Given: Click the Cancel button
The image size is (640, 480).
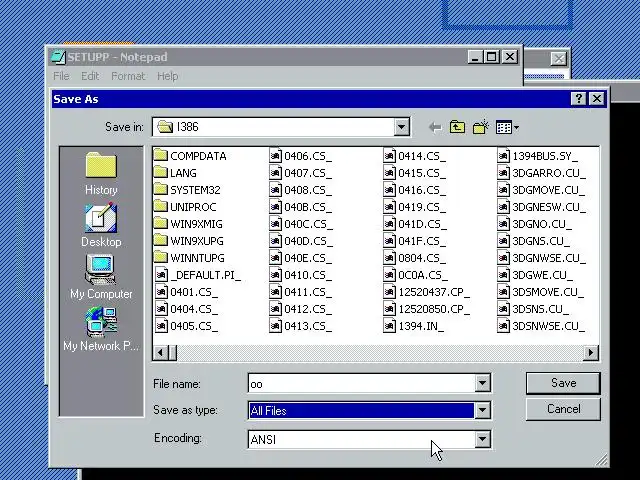Looking at the screenshot, I should point(563,409).
